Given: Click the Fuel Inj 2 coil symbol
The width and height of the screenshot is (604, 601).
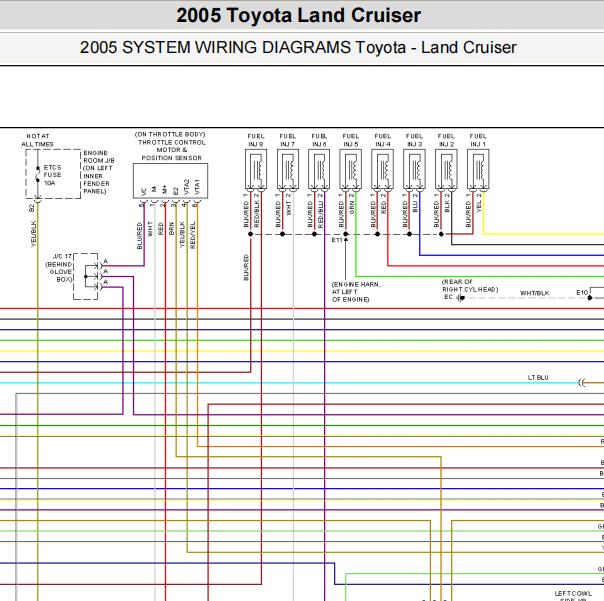Looking at the screenshot, I should (446, 171).
